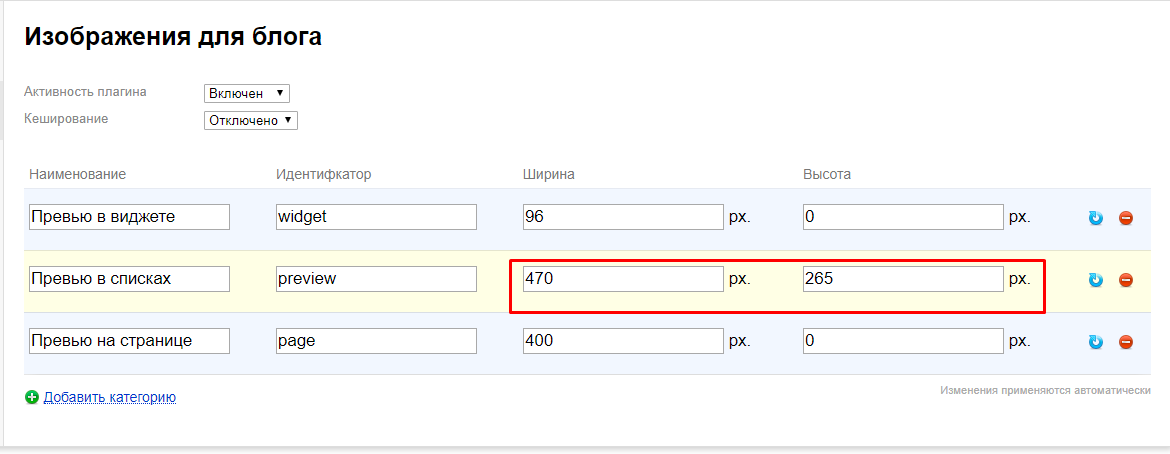Click refresh icon in page row

click(x=1096, y=342)
